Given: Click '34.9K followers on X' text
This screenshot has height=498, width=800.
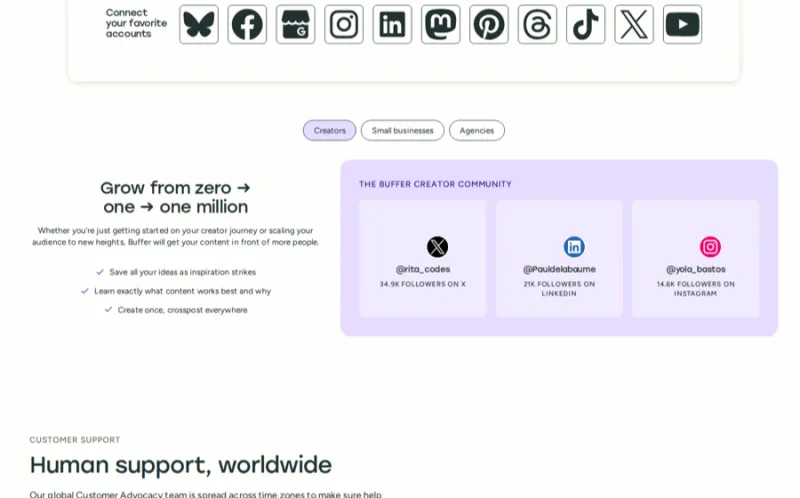Looking at the screenshot, I should click(x=423, y=284).
